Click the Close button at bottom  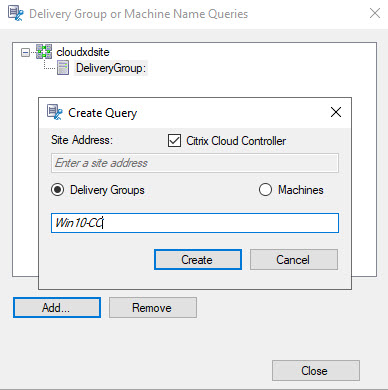[316, 370]
